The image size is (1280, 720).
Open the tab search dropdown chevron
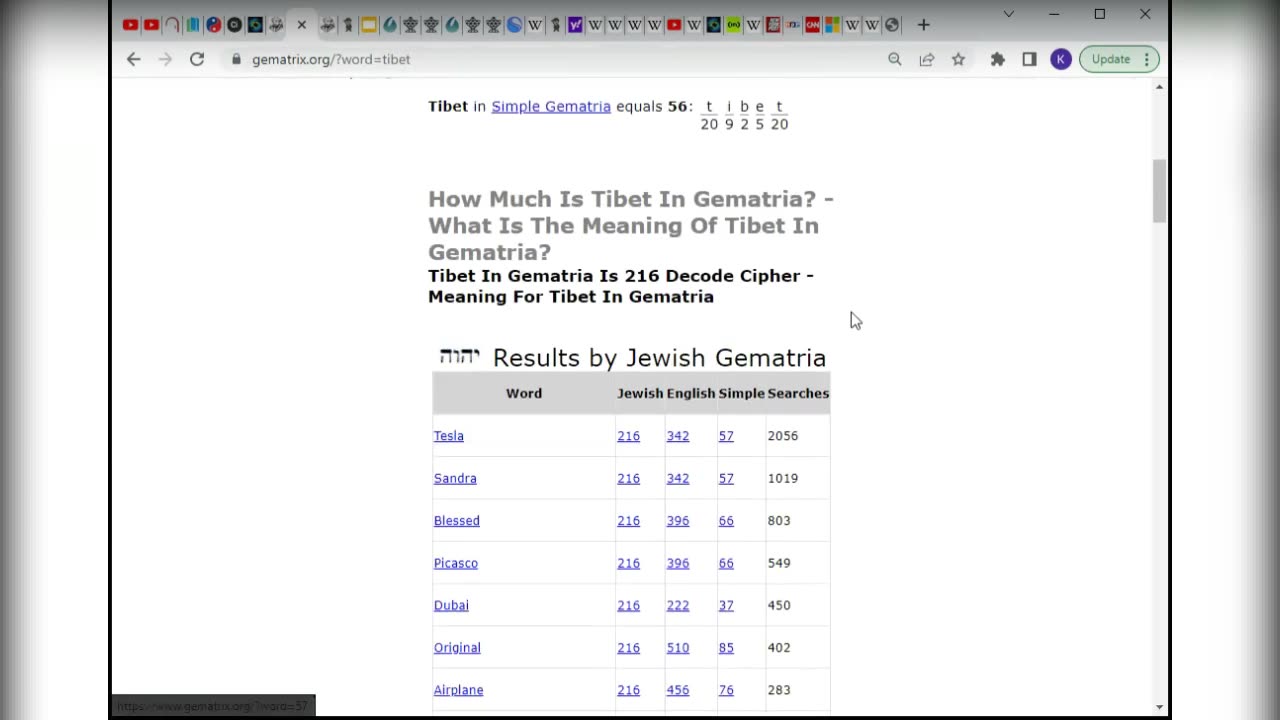coord(1008,14)
